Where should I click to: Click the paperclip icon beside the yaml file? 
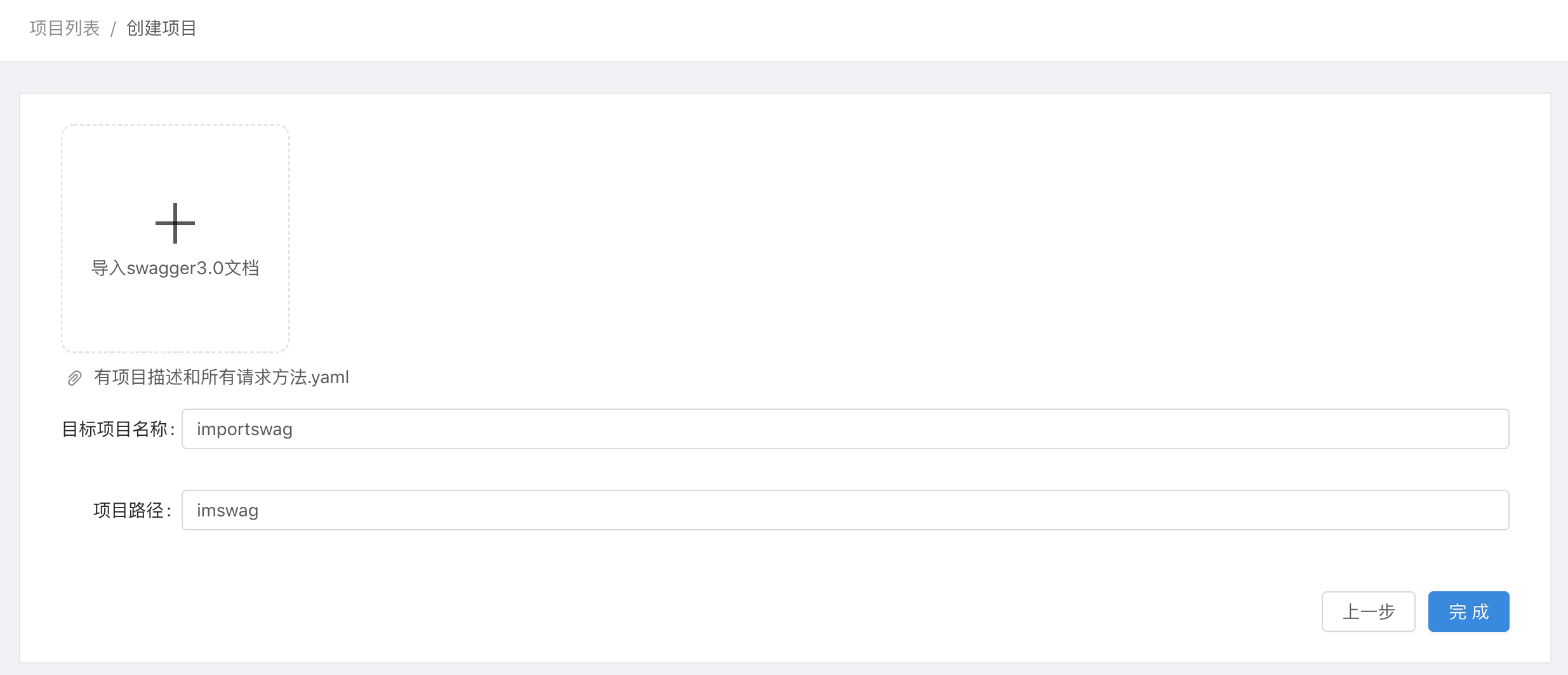click(74, 378)
